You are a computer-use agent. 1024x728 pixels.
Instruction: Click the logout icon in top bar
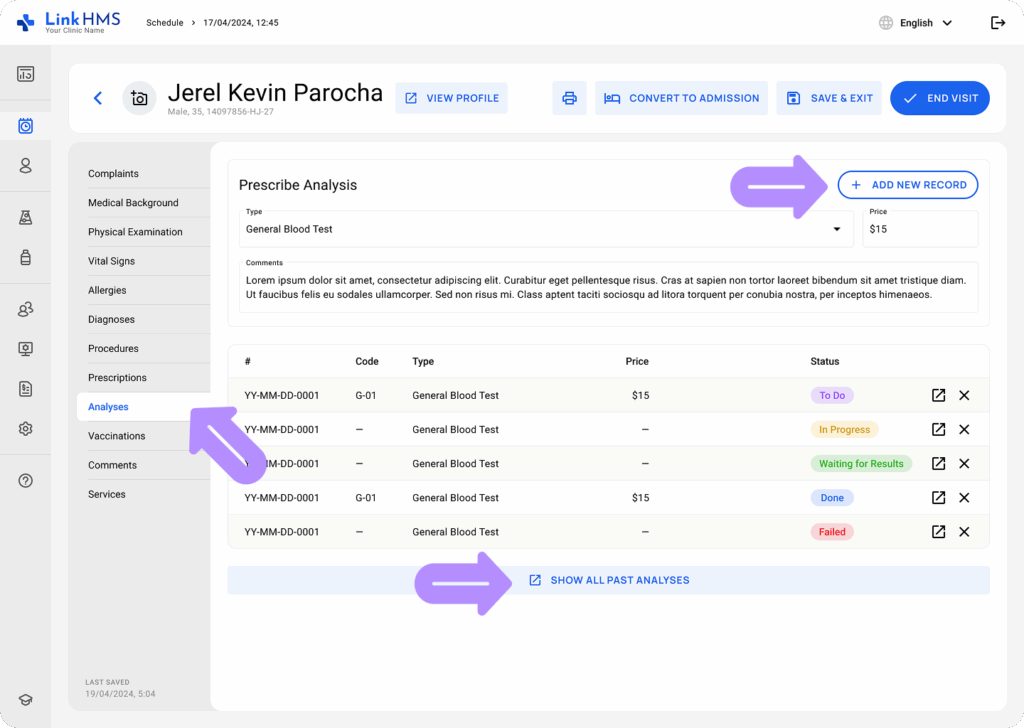[997, 23]
